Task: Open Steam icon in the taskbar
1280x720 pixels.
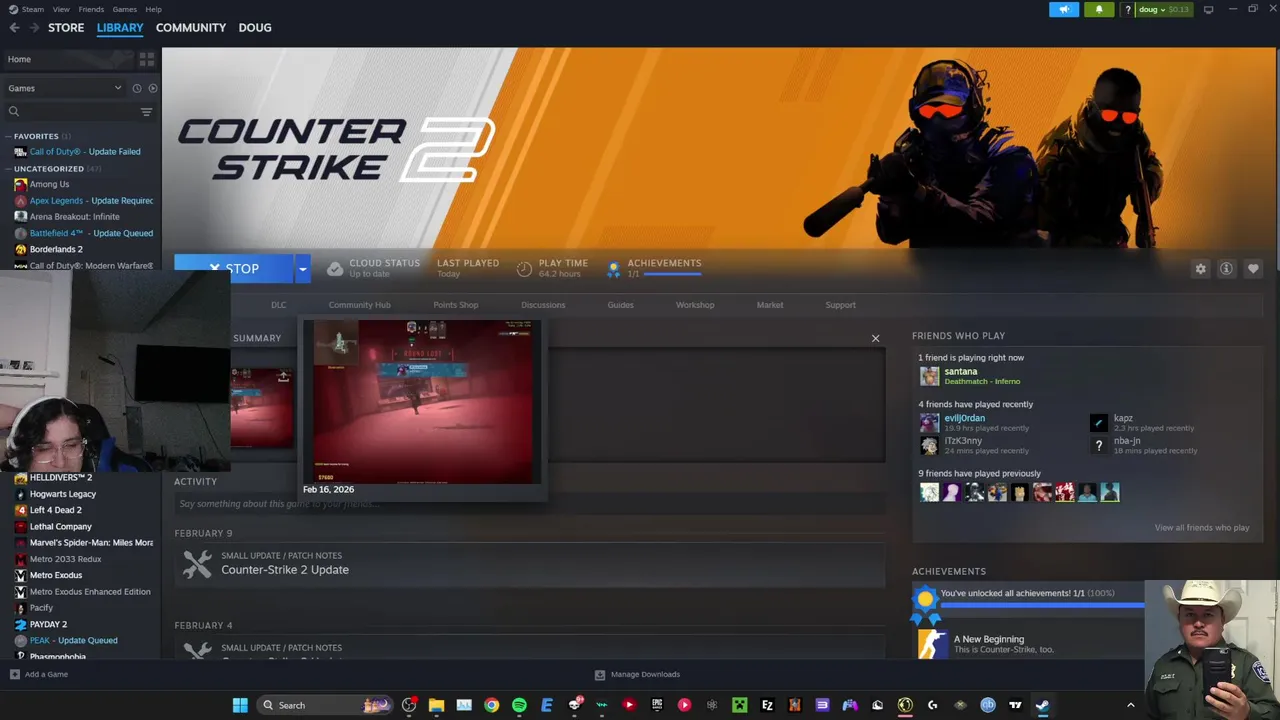Action: point(1042,705)
